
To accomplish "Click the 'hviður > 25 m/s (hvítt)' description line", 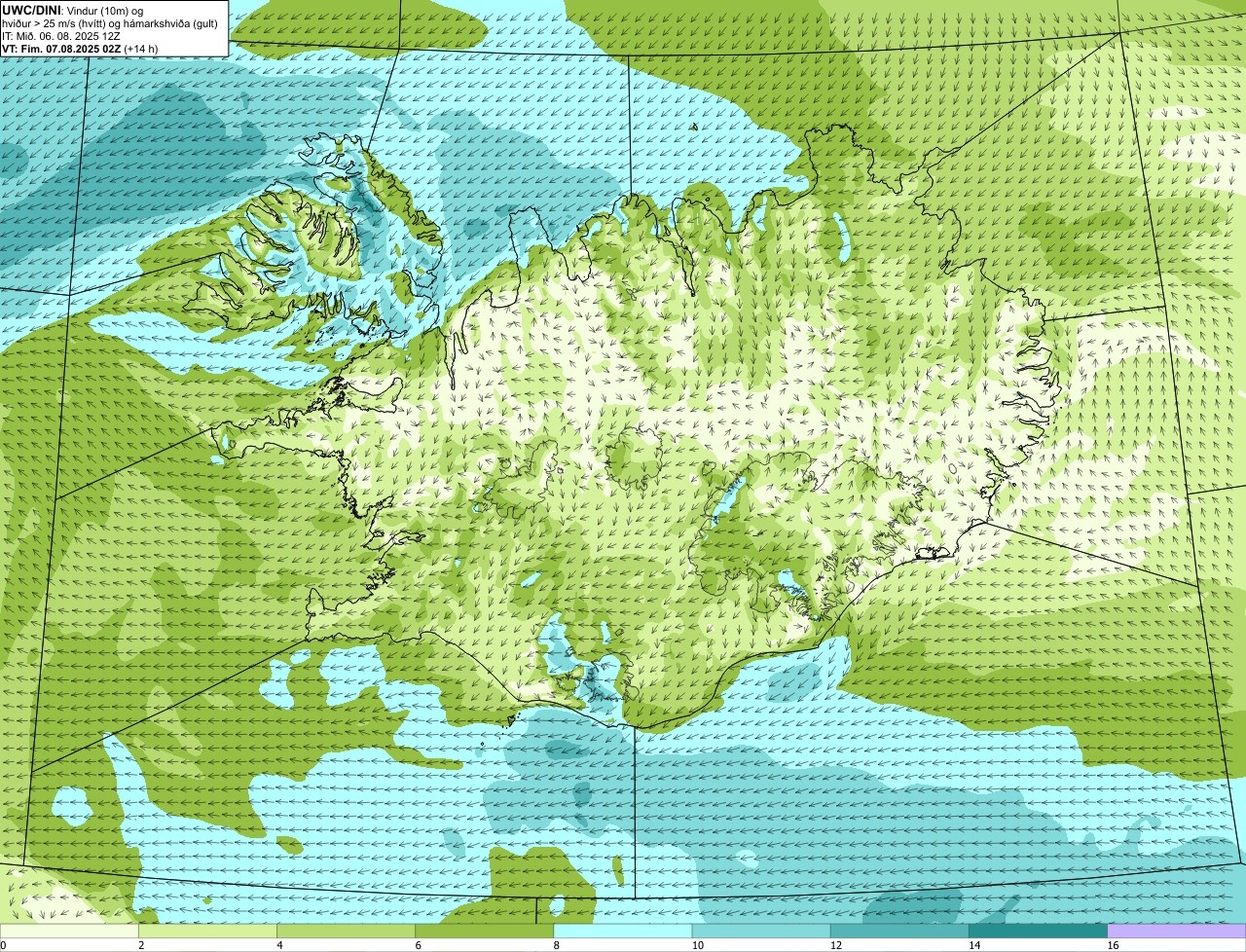I will coord(110,22).
